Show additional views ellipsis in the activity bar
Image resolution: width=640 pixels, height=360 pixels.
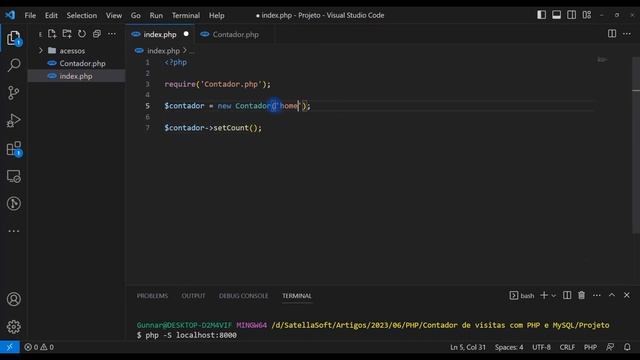click(x=13, y=231)
